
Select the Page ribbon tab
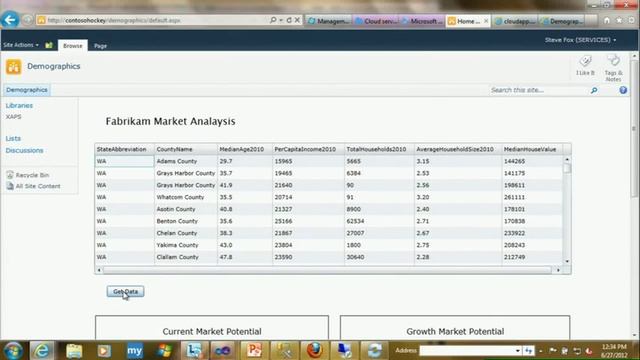pos(100,46)
